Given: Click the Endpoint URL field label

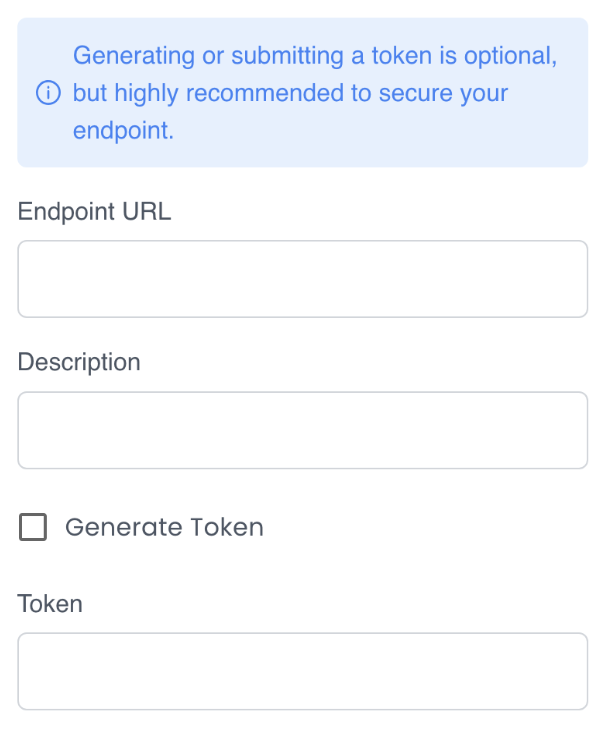Looking at the screenshot, I should click(94, 211).
